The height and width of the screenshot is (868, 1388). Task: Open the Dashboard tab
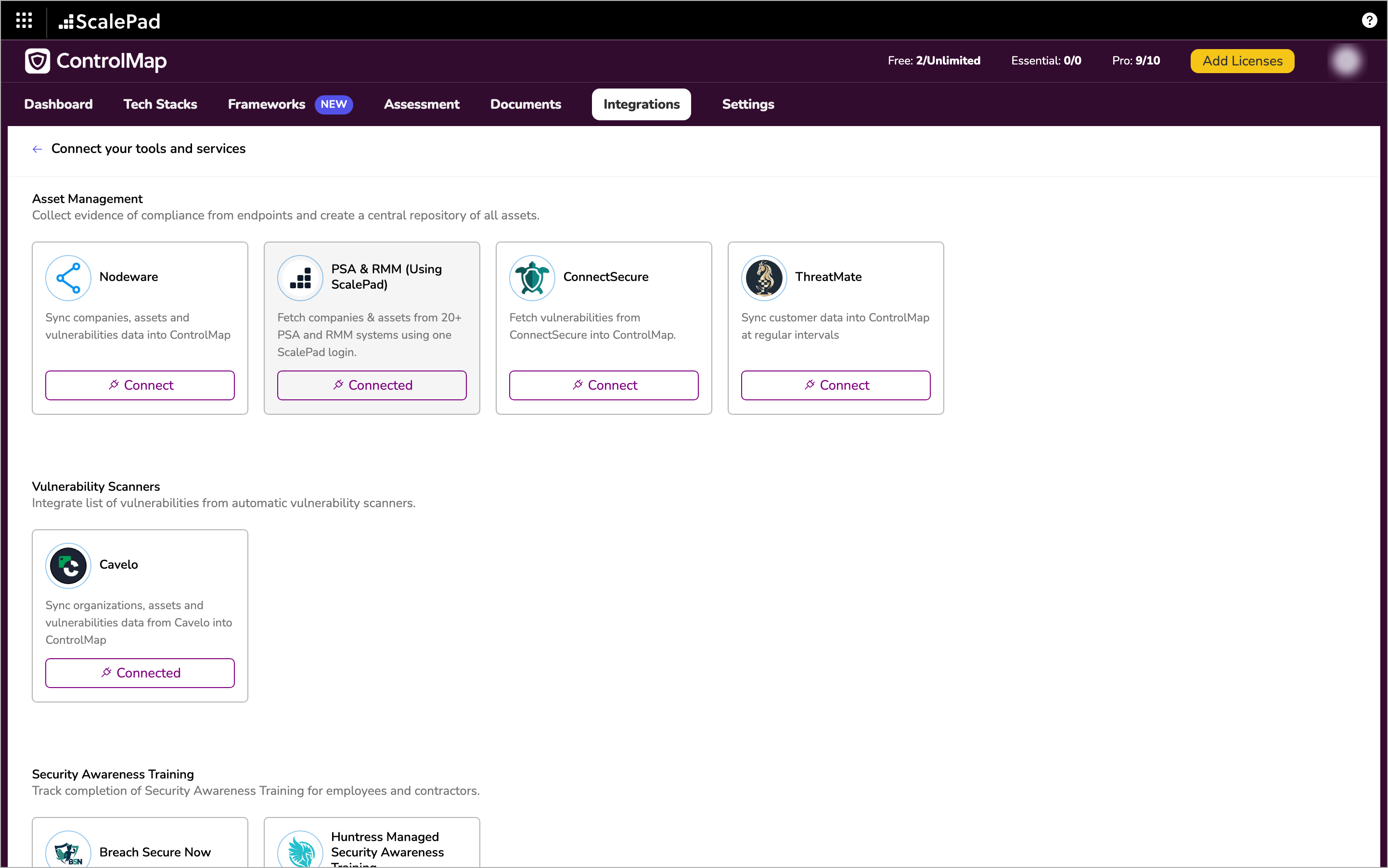(x=59, y=104)
